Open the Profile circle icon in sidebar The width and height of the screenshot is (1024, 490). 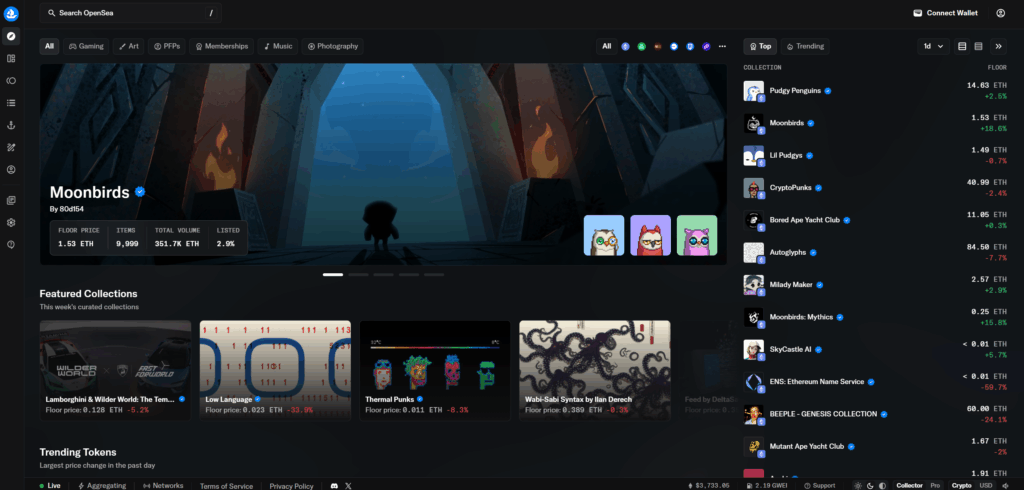pyautogui.click(x=11, y=169)
